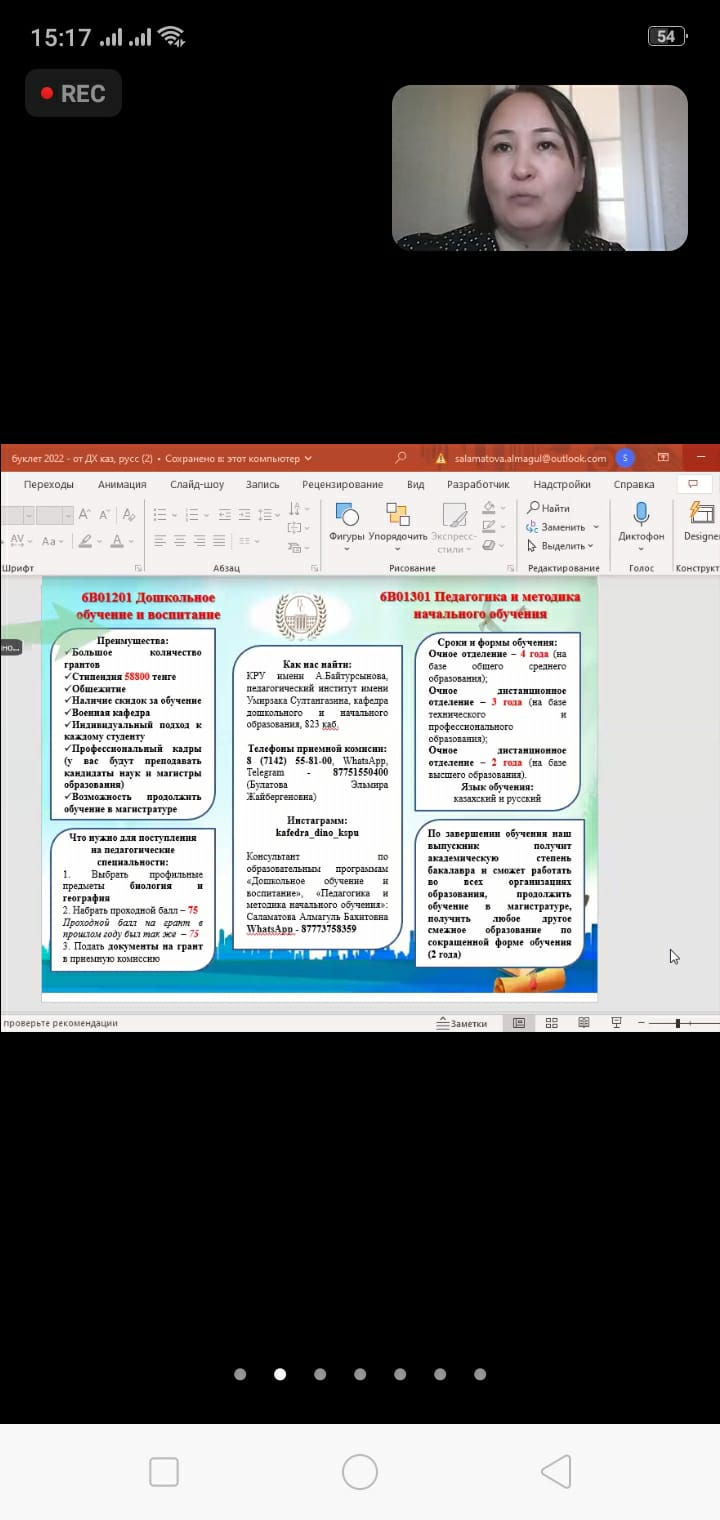Open the Заменить dropdown arrow
Image resolution: width=720 pixels, height=1520 pixels.
(596, 527)
